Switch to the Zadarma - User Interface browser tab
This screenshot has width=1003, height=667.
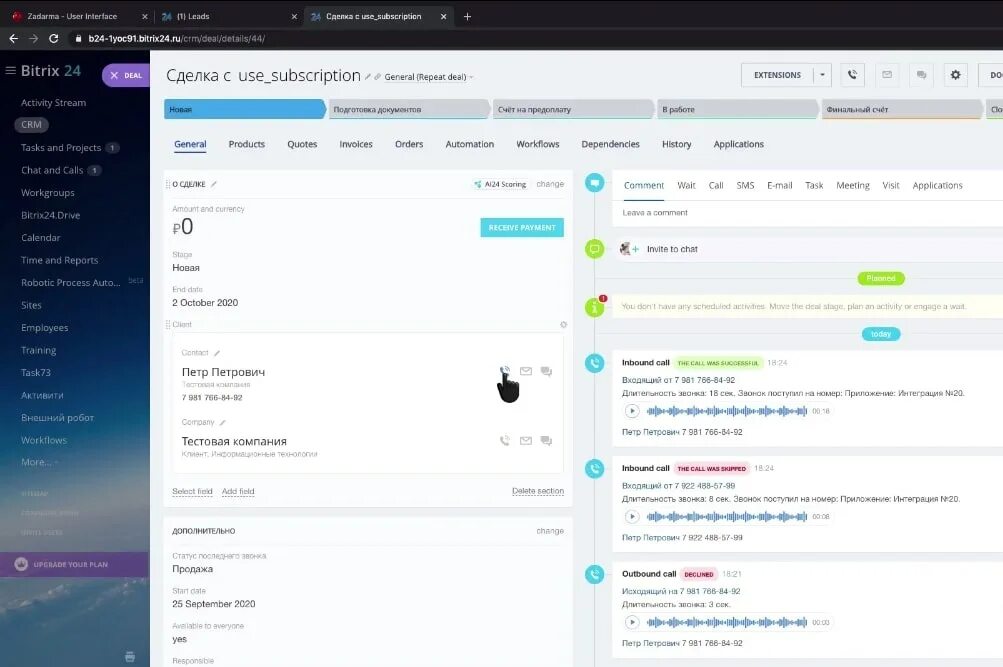click(x=72, y=17)
